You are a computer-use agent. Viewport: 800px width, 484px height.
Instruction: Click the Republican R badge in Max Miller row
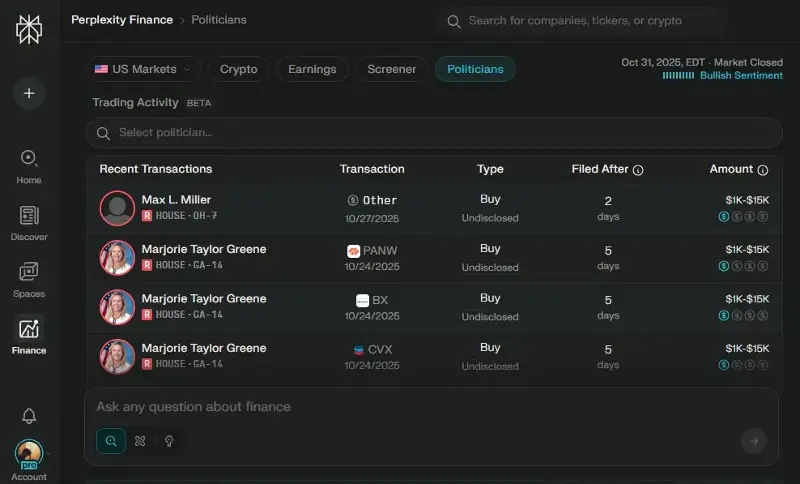coord(147,216)
